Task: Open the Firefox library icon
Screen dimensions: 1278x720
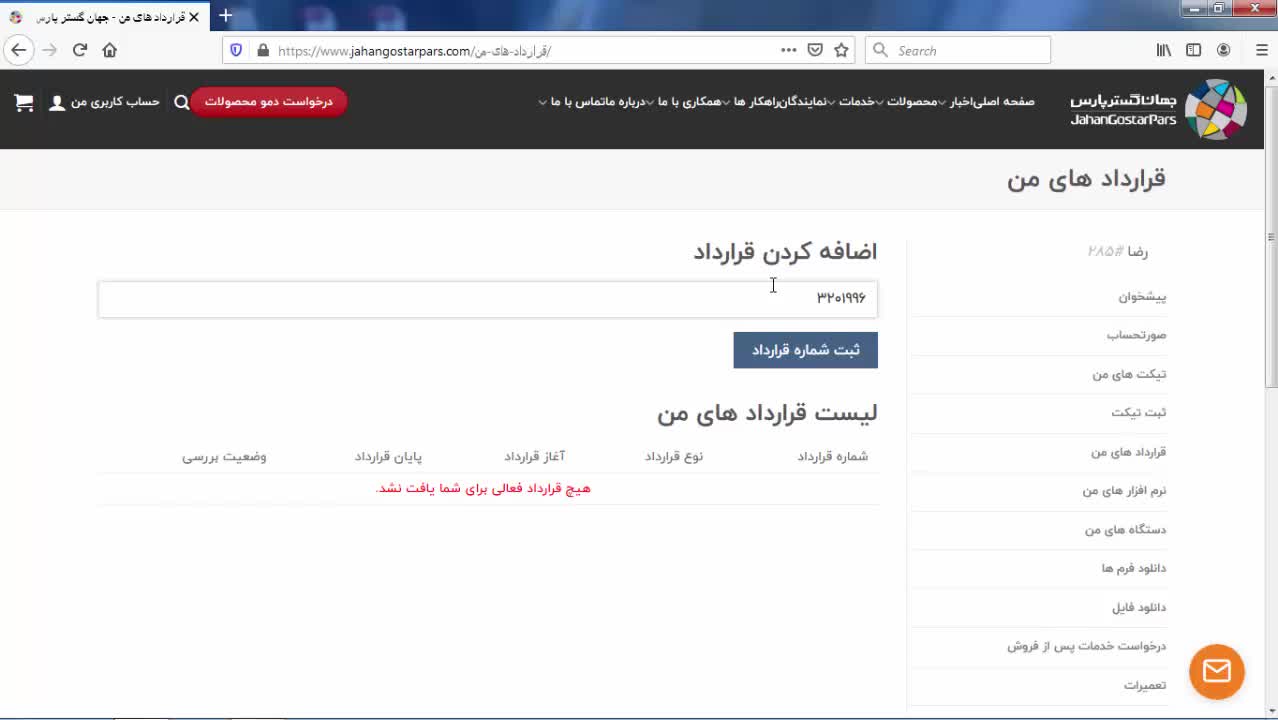Action: point(1164,50)
